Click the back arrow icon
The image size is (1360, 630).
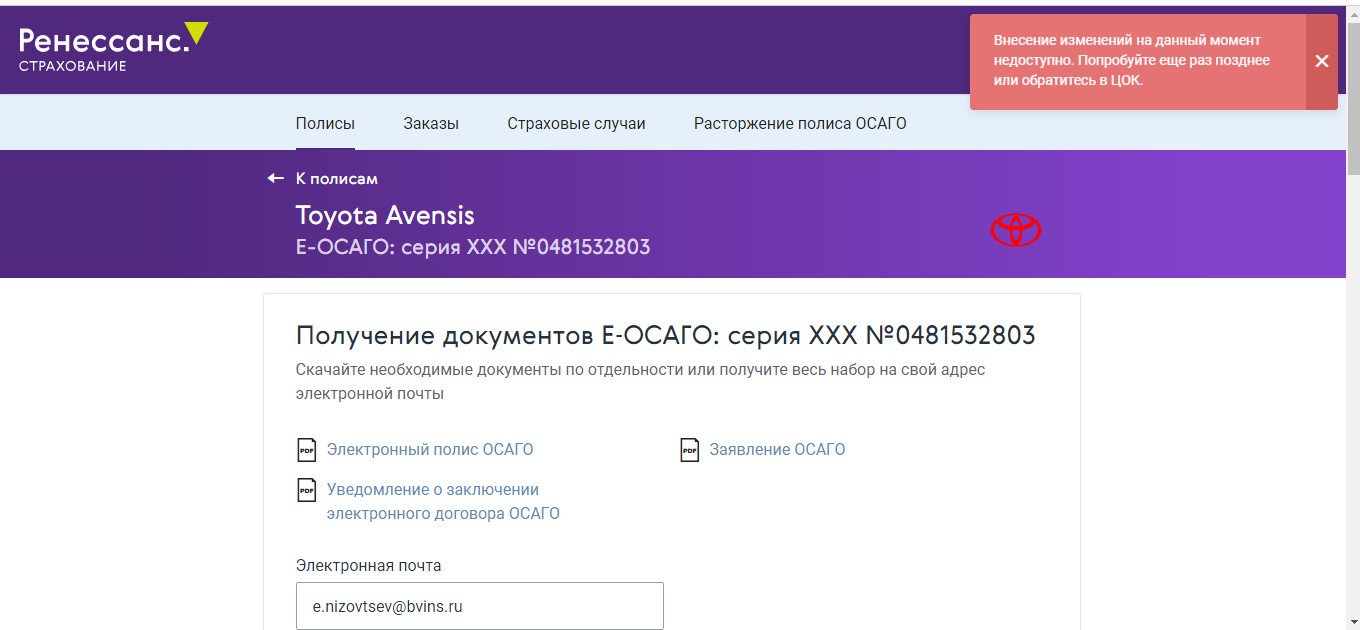tap(276, 179)
